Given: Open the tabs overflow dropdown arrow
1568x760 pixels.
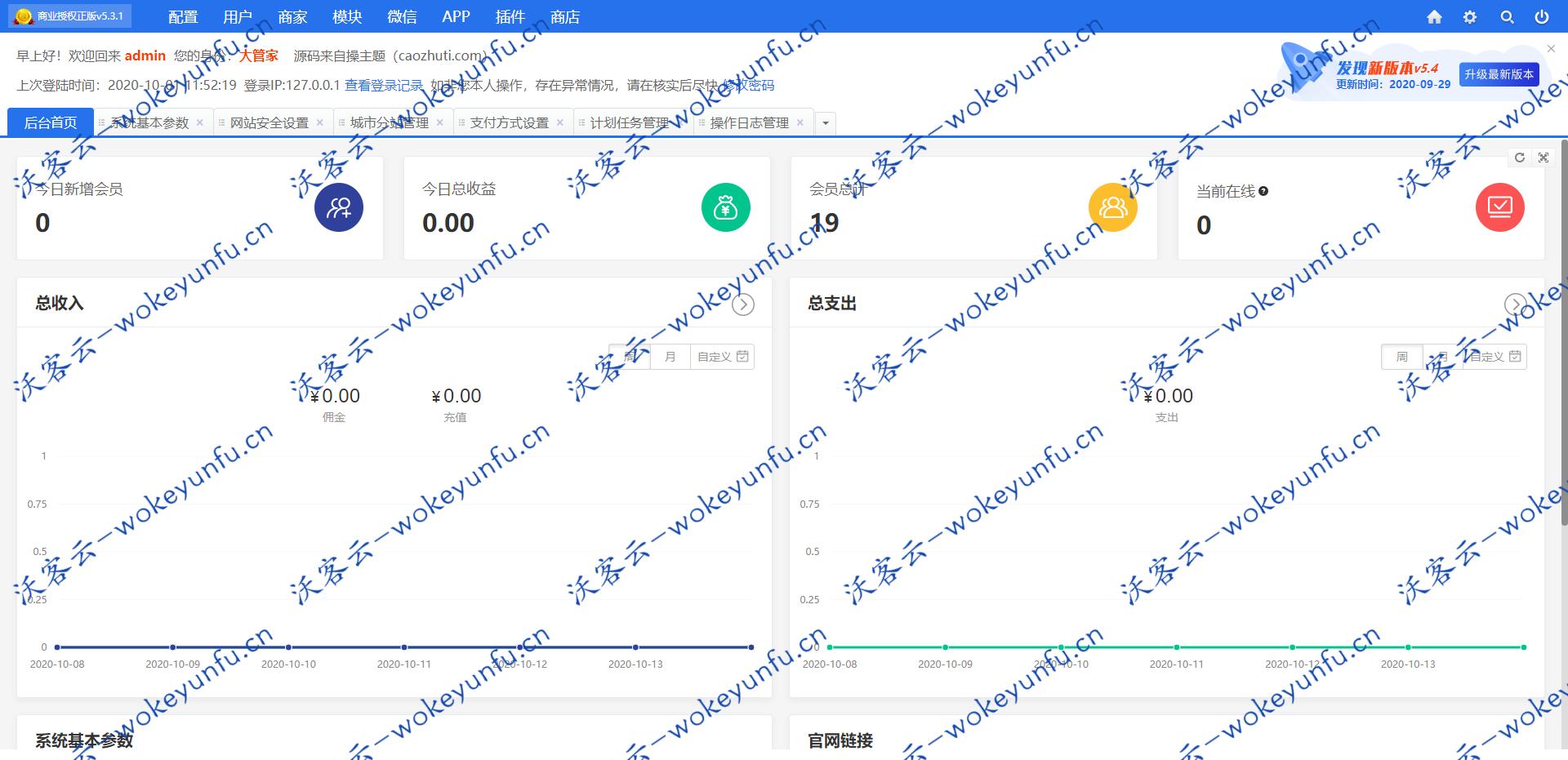Looking at the screenshot, I should [x=826, y=123].
